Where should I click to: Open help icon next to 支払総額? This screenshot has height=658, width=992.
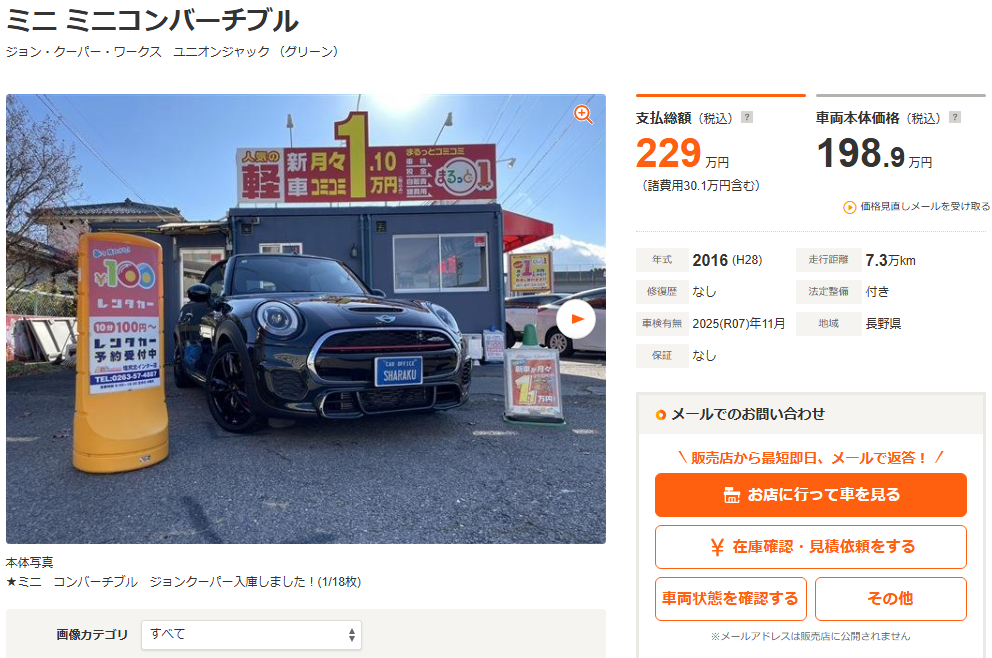(x=747, y=117)
